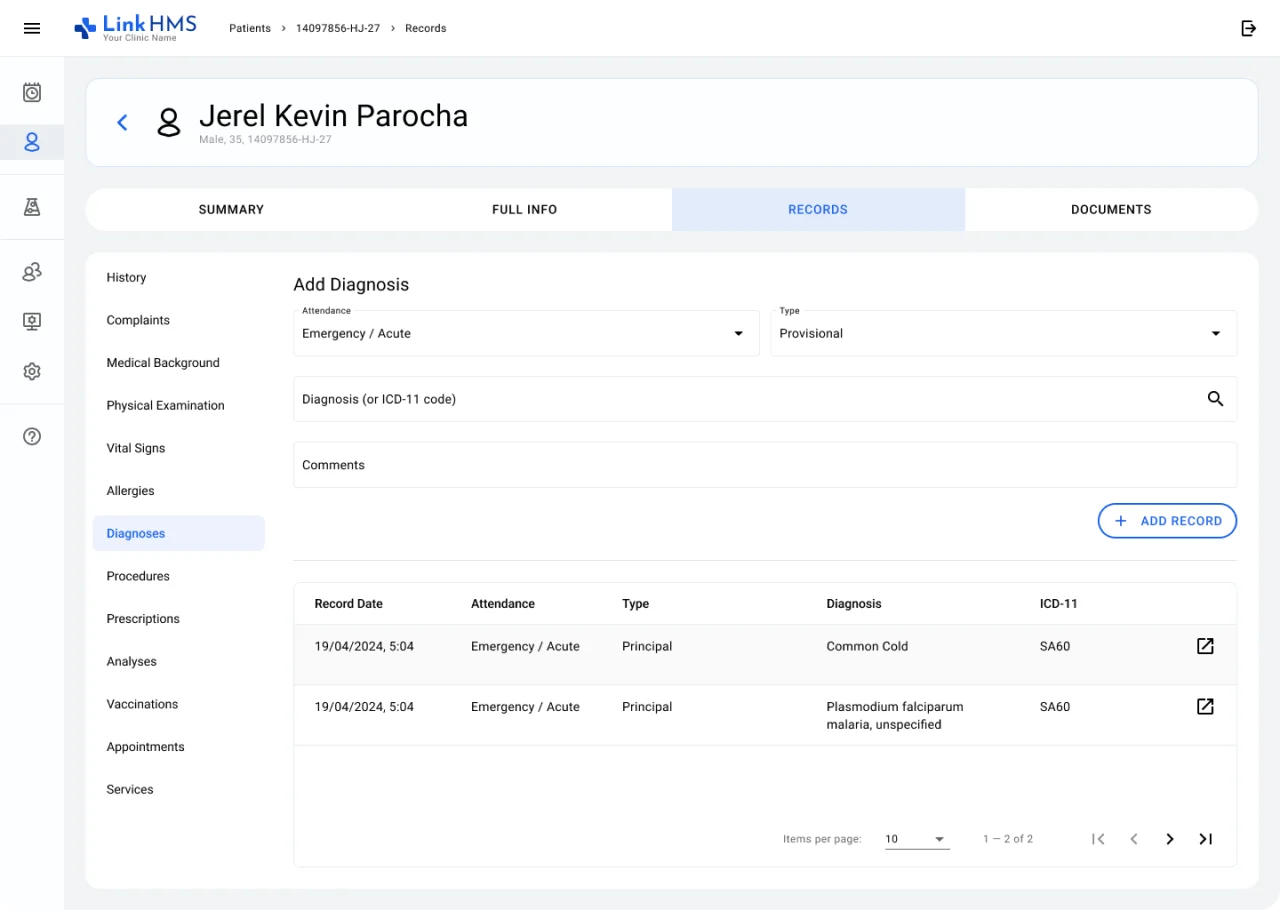This screenshot has height=910, width=1280.
Task: Go back using the blue chevron arrow
Action: click(122, 122)
